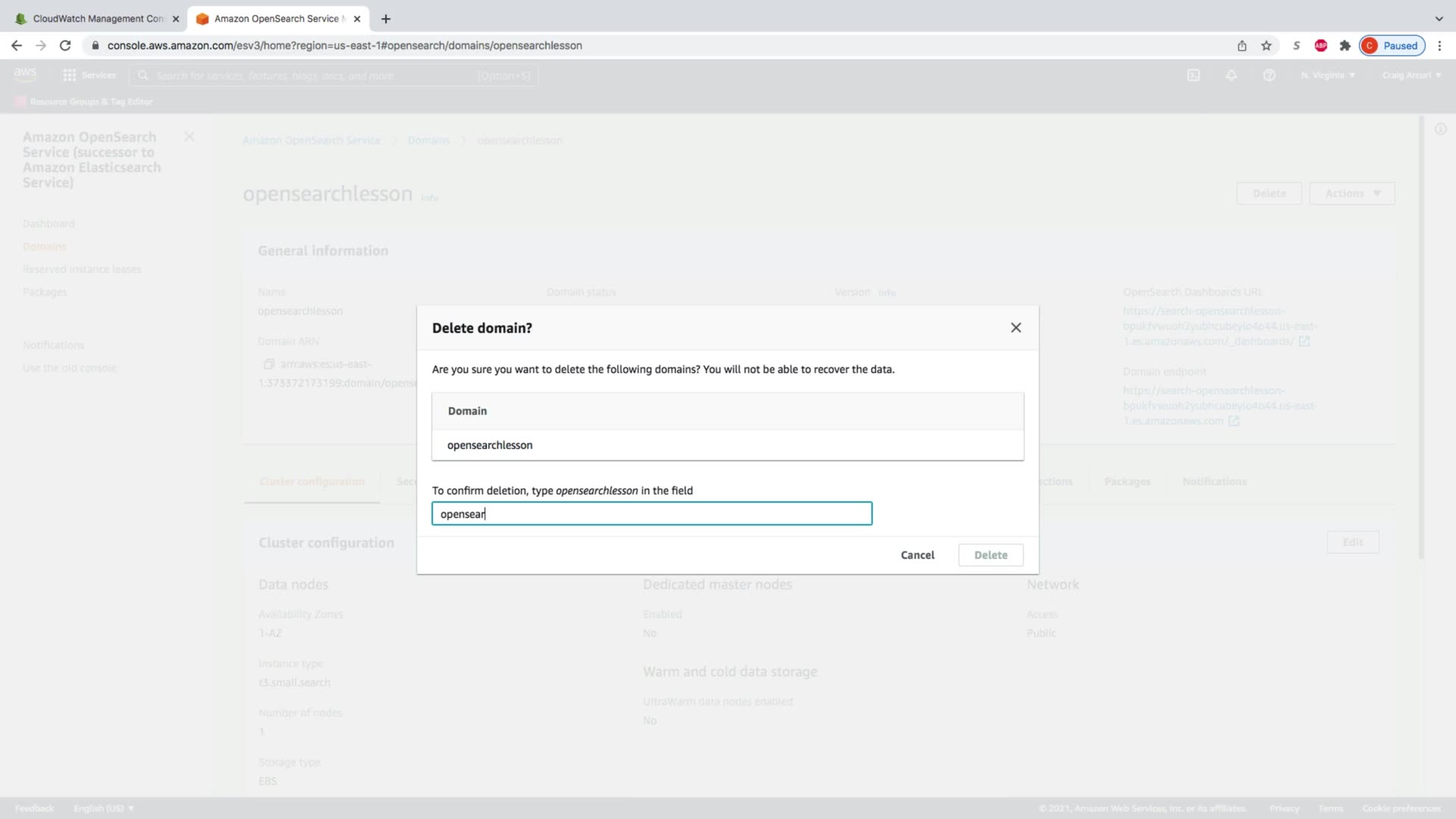
Task: Go back with the browser back arrow
Action: pyautogui.click(x=17, y=45)
